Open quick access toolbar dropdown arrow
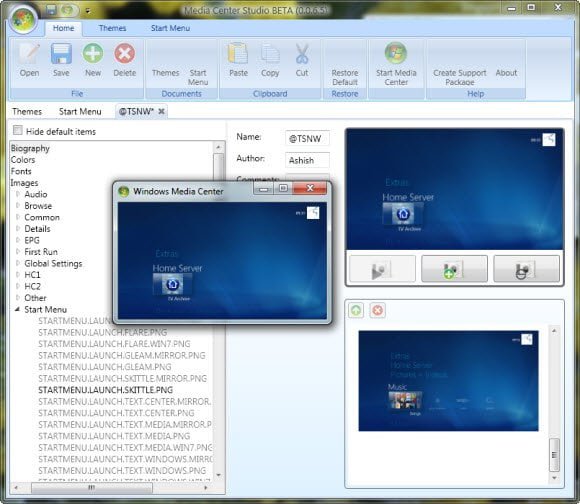 pos(88,11)
